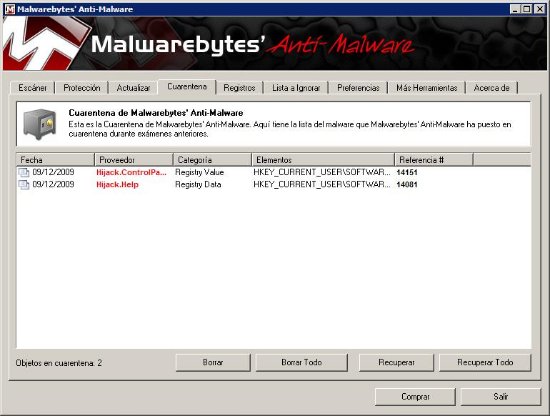This screenshot has height=416, width=550.
Task: Open the Registros tab
Action: coord(239,88)
